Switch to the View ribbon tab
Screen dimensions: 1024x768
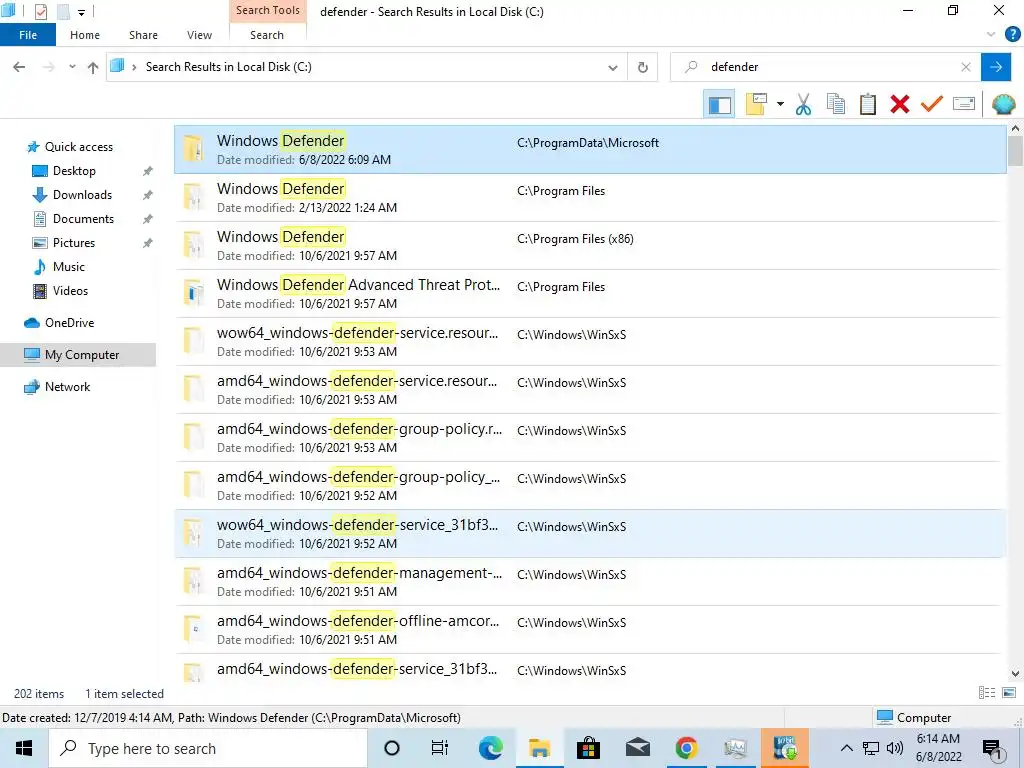click(x=199, y=35)
